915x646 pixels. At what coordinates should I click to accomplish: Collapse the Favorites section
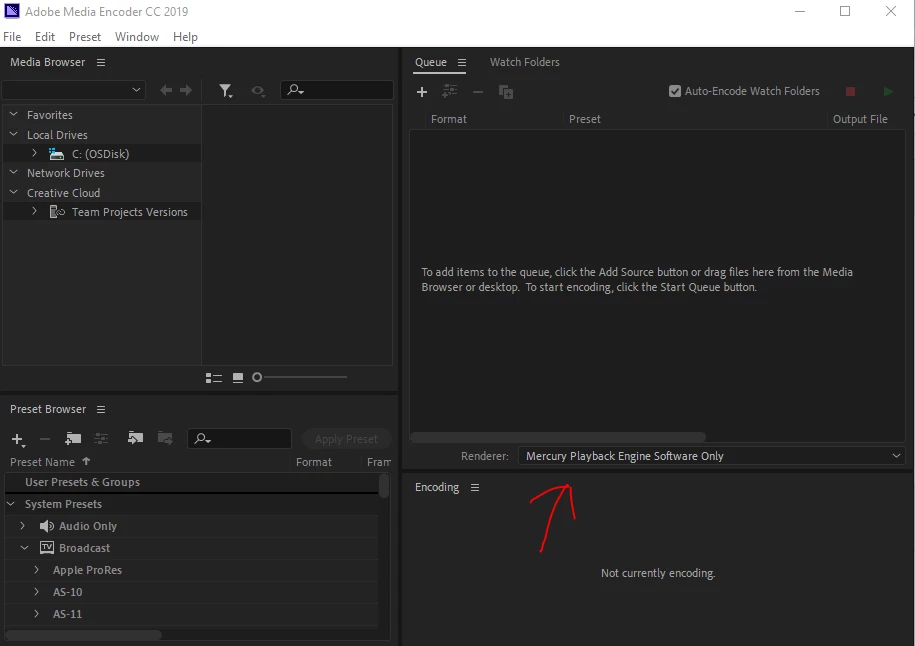click(14, 114)
